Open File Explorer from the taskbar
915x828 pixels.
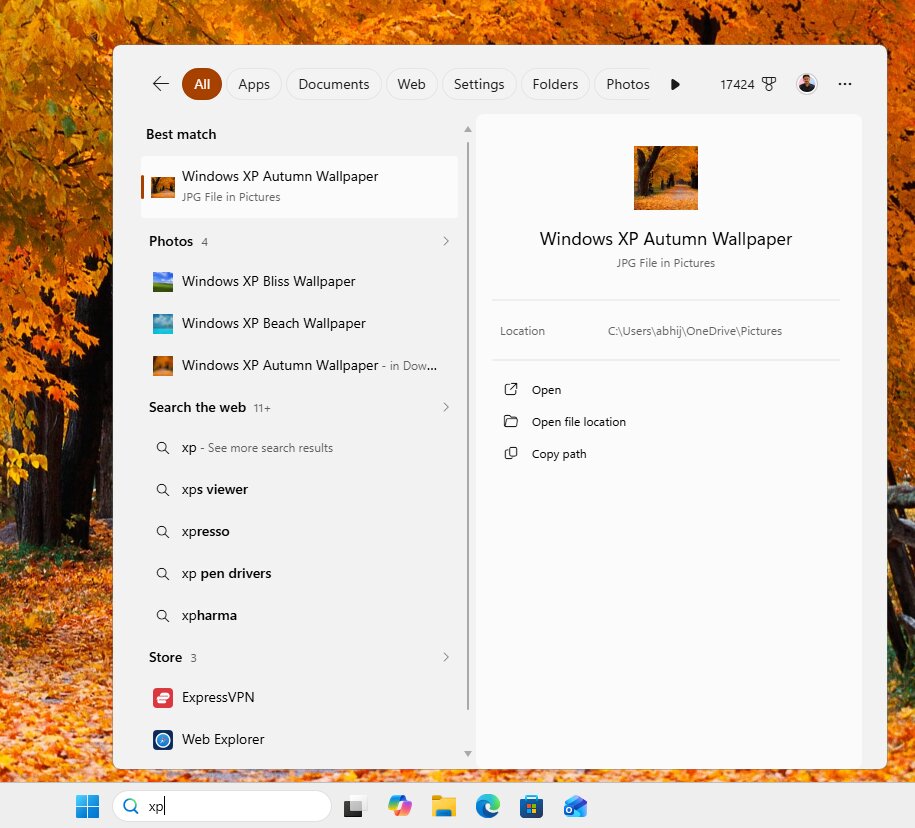pos(444,806)
